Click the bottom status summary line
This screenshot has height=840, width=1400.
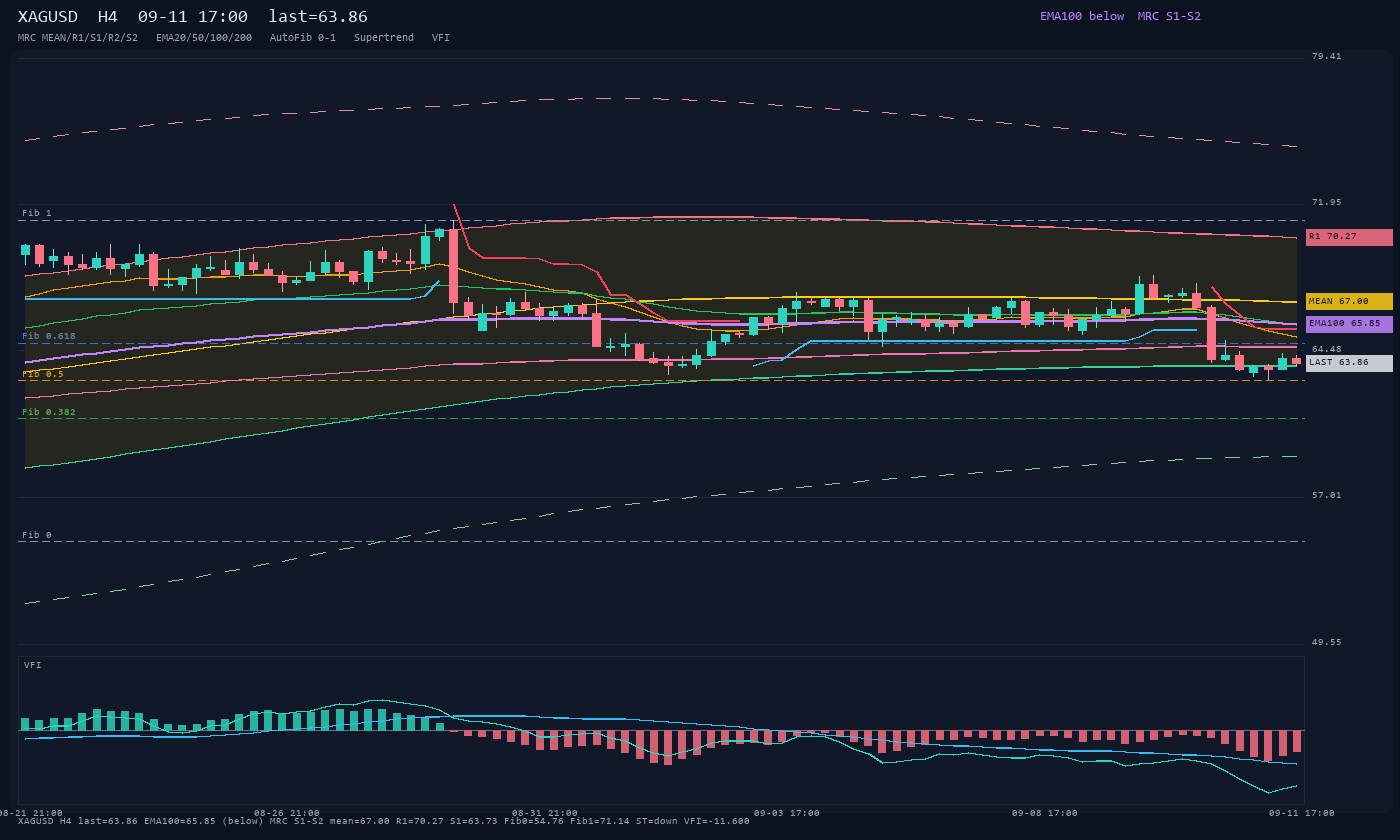(x=384, y=822)
